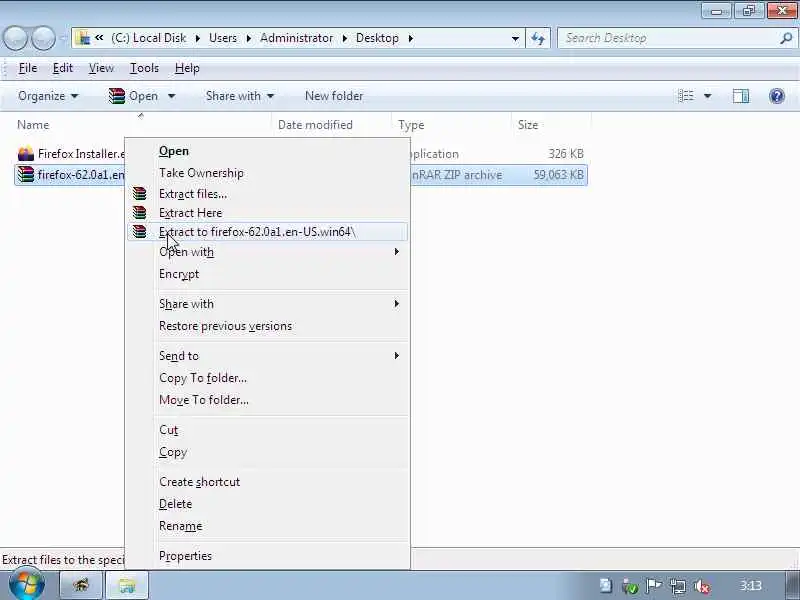
Task: Click the change view icon
Action: point(686,96)
